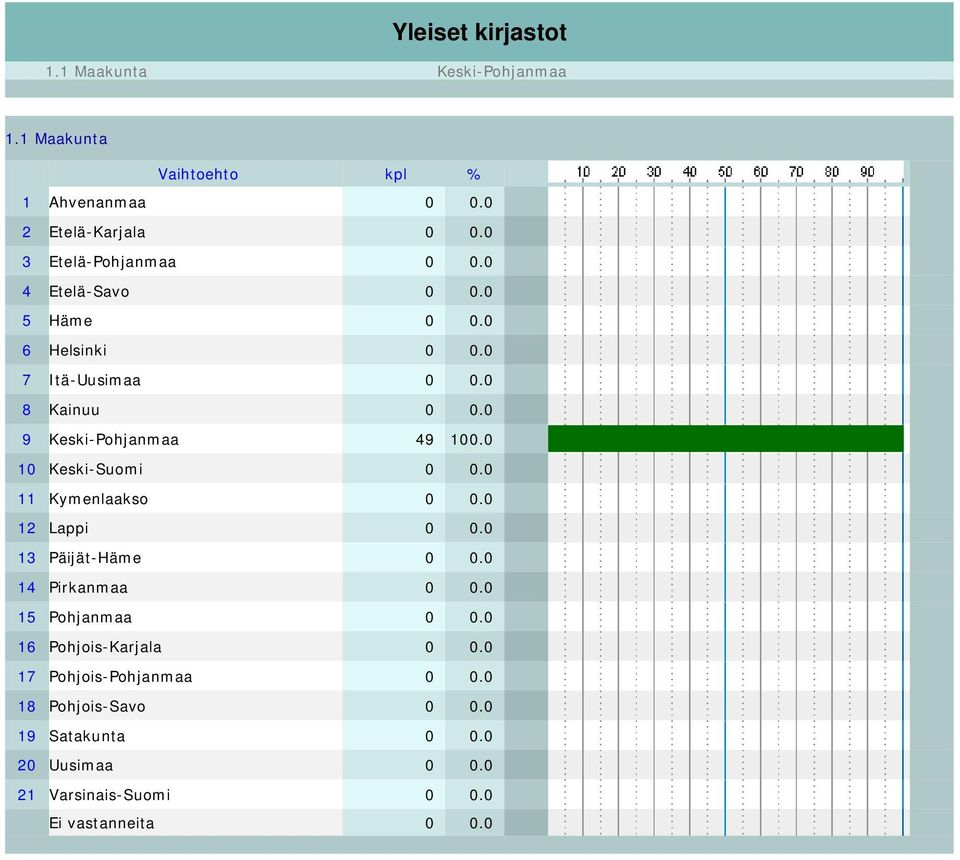The width and height of the screenshot is (960, 860).
Task: Select the 'Häme' row label
Action: tap(71, 321)
